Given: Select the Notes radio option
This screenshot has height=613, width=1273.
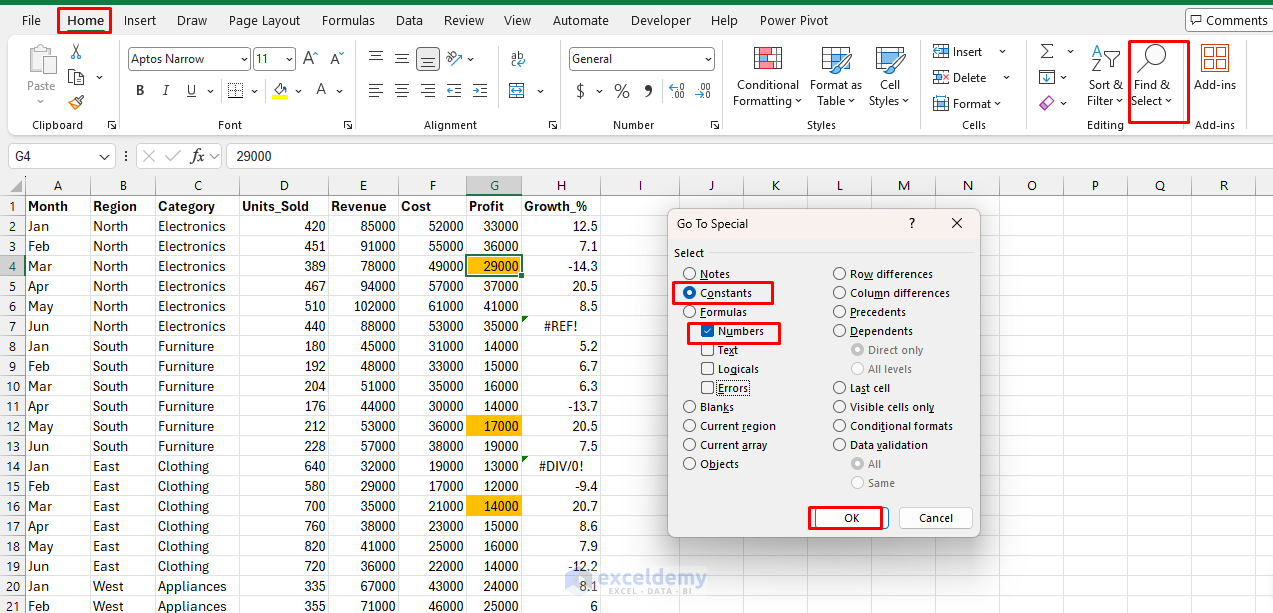Looking at the screenshot, I should pos(706,274).
